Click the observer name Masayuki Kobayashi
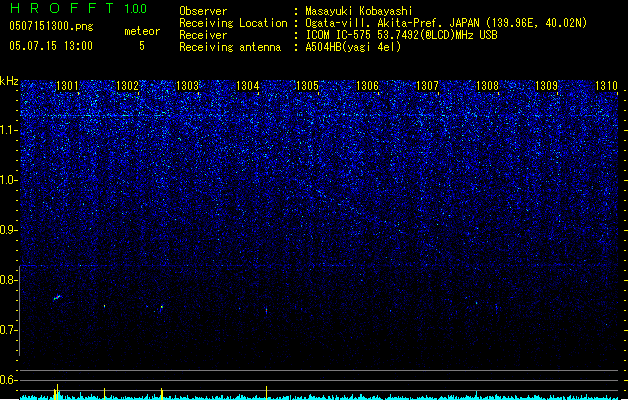This screenshot has width=629, height=400. point(359,11)
